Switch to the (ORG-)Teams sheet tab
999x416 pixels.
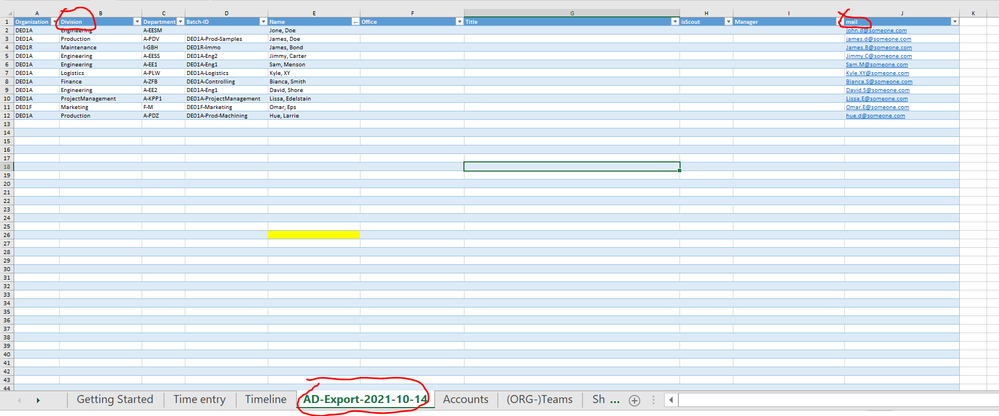(539, 399)
